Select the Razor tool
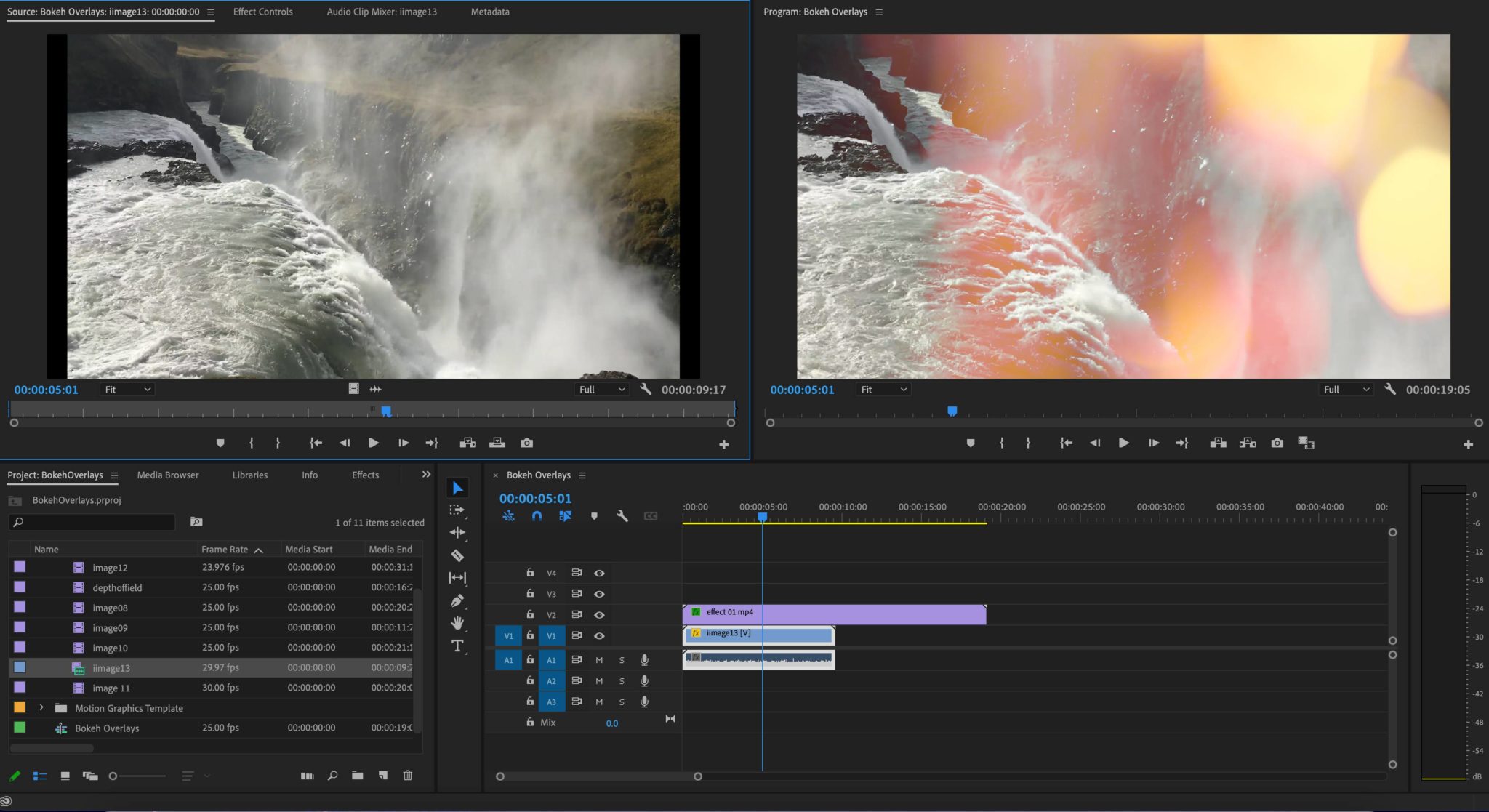The width and height of the screenshot is (1489, 812). [x=457, y=555]
